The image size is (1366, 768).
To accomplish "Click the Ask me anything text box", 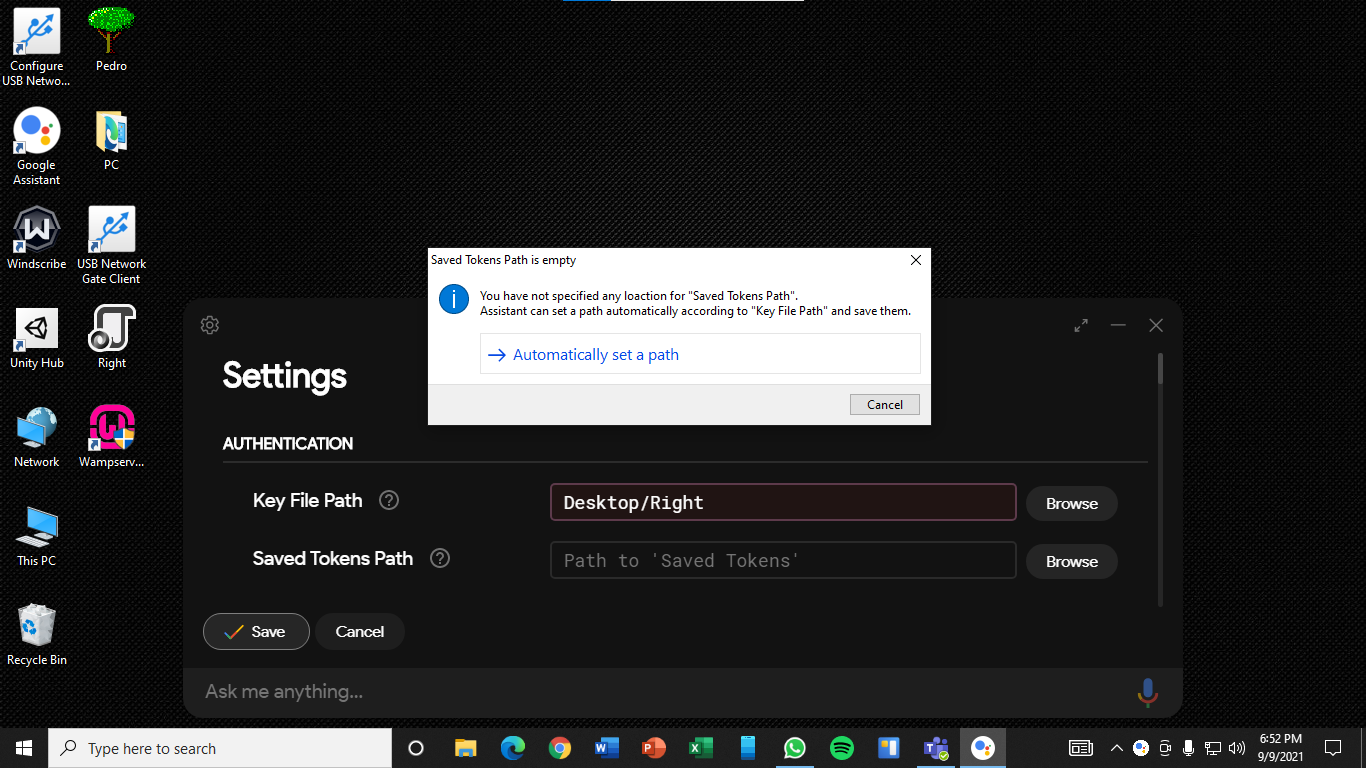I will (660, 692).
